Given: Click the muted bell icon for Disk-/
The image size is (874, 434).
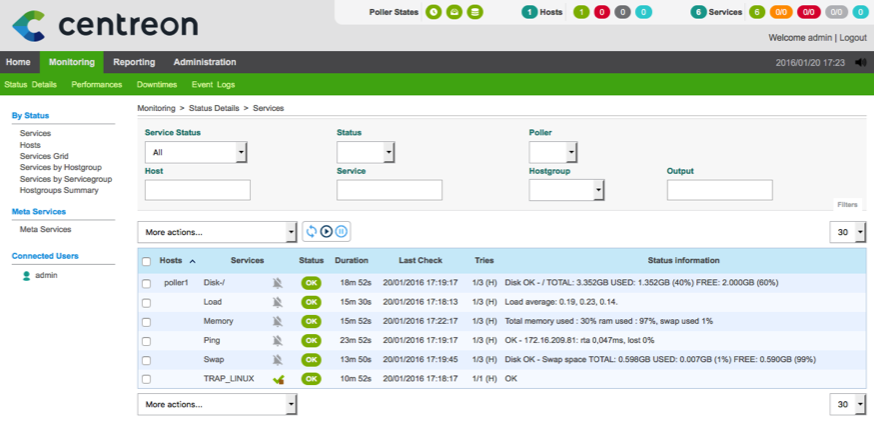Looking at the screenshot, I should pos(278,283).
